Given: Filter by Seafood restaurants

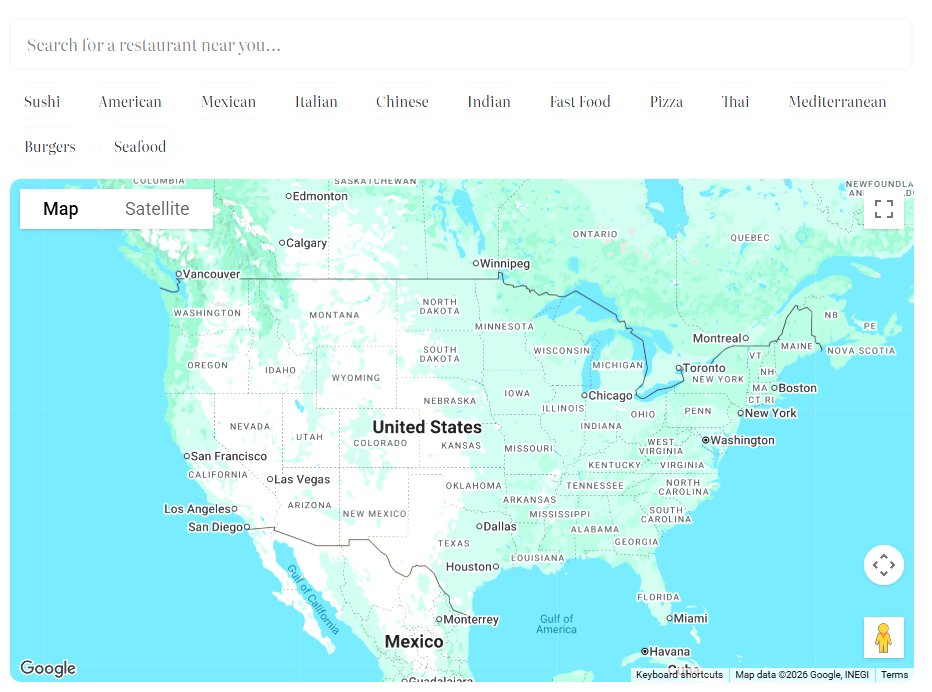Looking at the screenshot, I should click(x=140, y=146).
